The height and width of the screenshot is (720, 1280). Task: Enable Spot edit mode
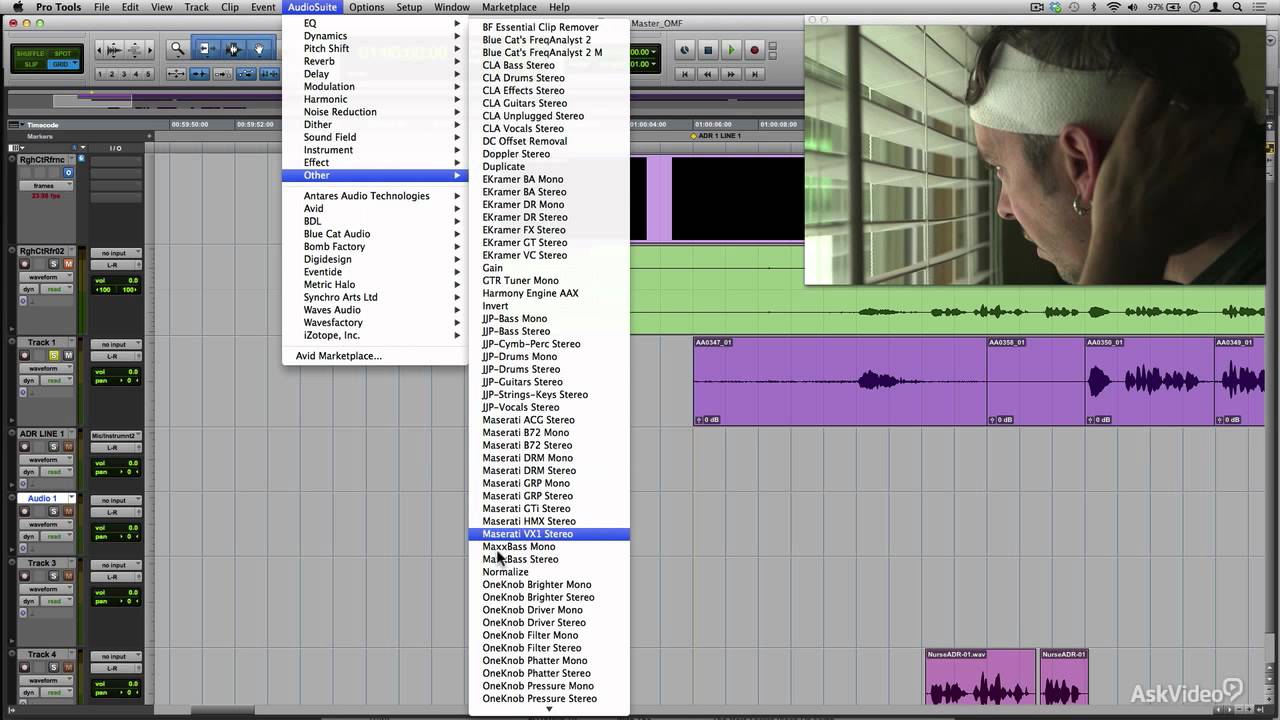pos(63,53)
